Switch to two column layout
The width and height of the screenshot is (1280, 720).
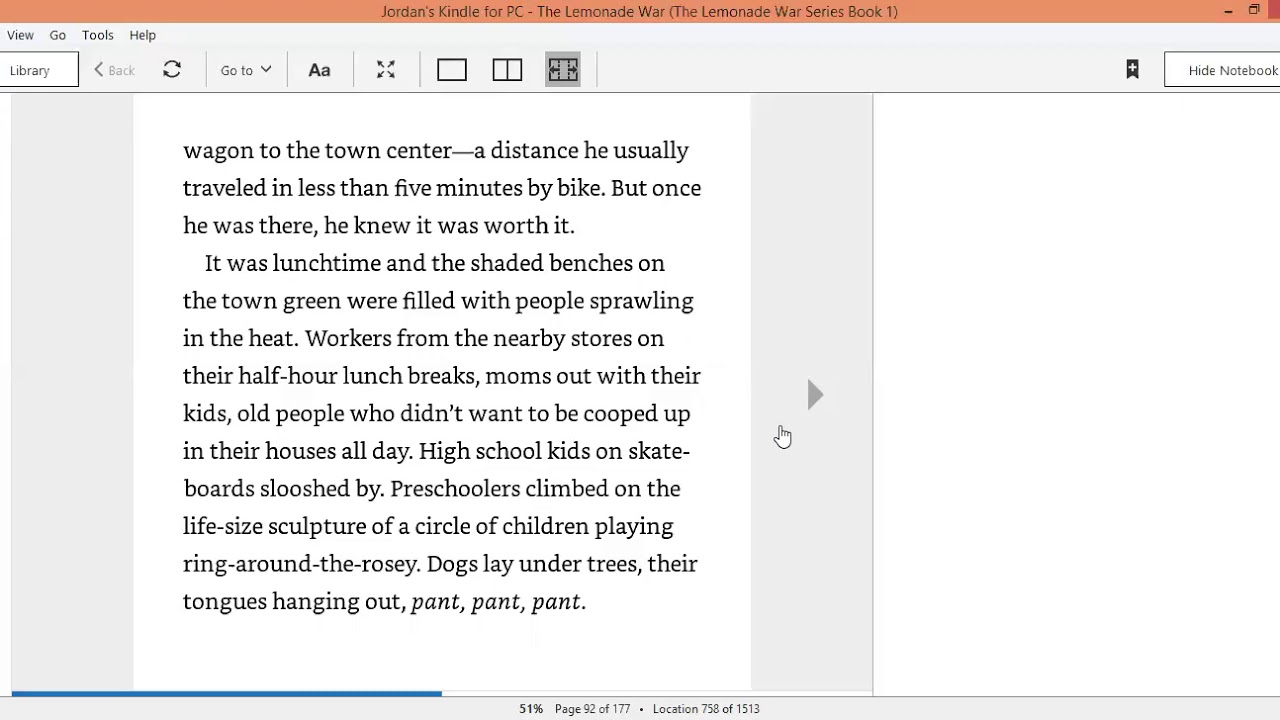coord(507,70)
